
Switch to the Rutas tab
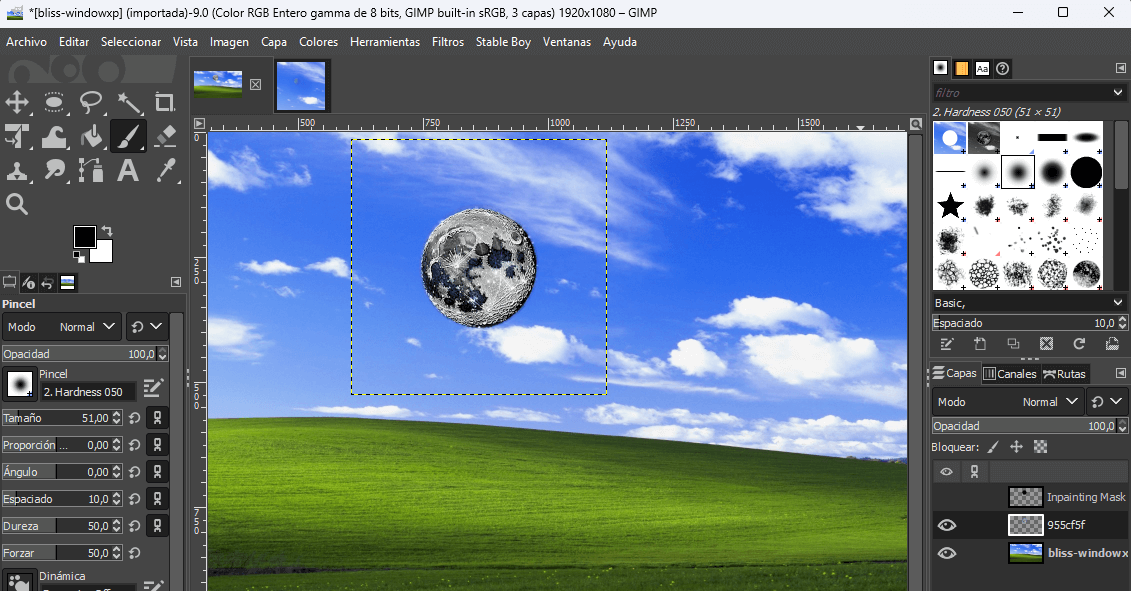[1065, 374]
